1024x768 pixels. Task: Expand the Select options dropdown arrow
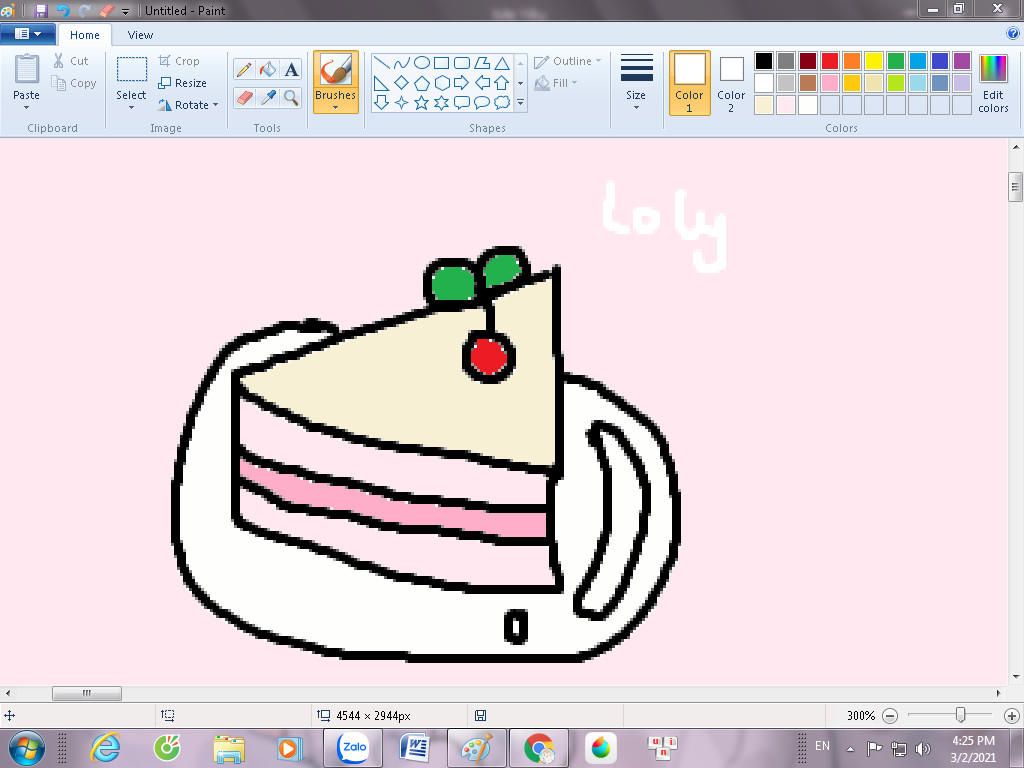pos(131,108)
